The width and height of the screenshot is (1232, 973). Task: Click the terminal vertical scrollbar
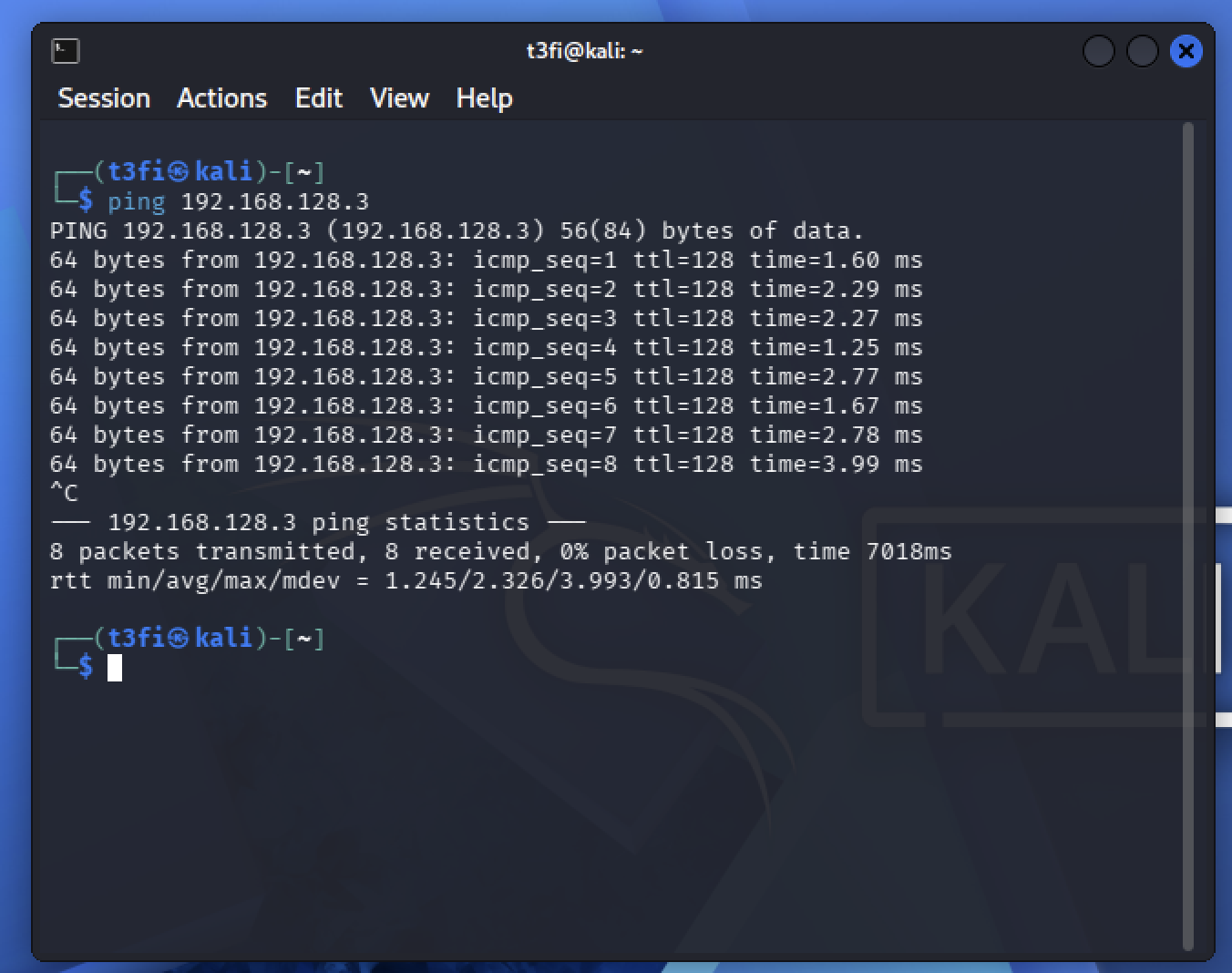(1187, 538)
